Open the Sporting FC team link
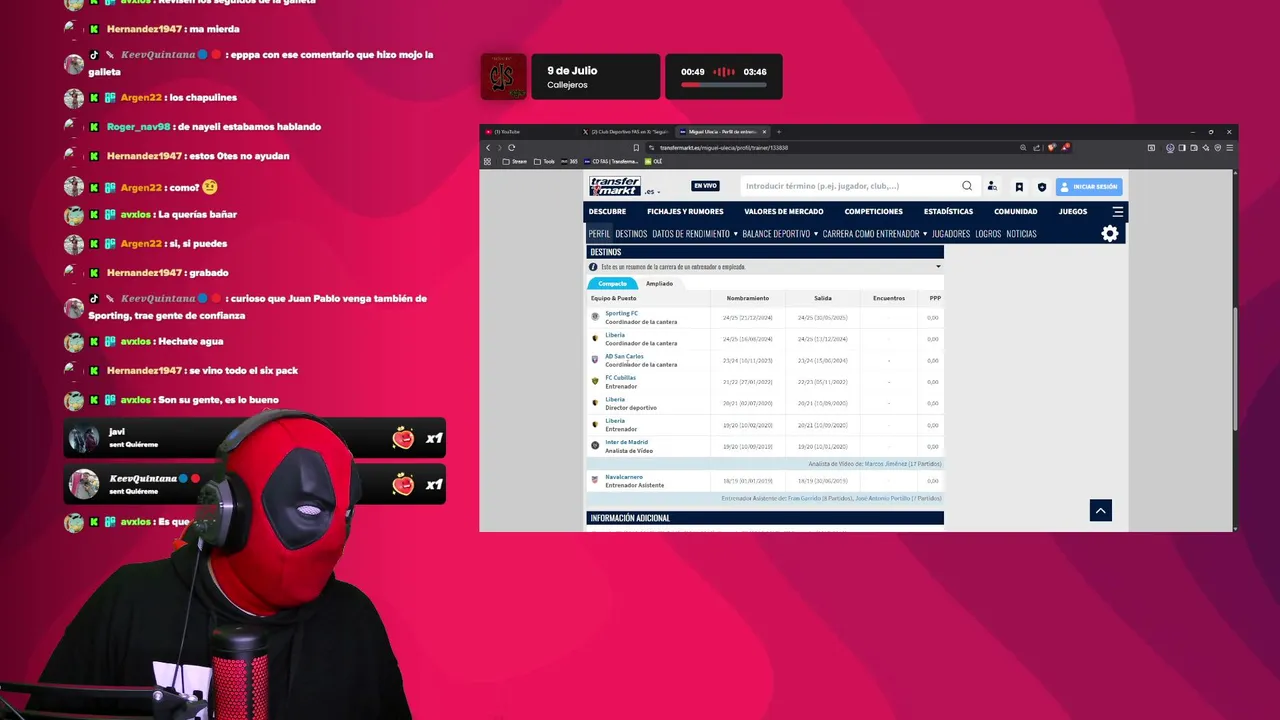The image size is (1280, 720). click(x=621, y=313)
